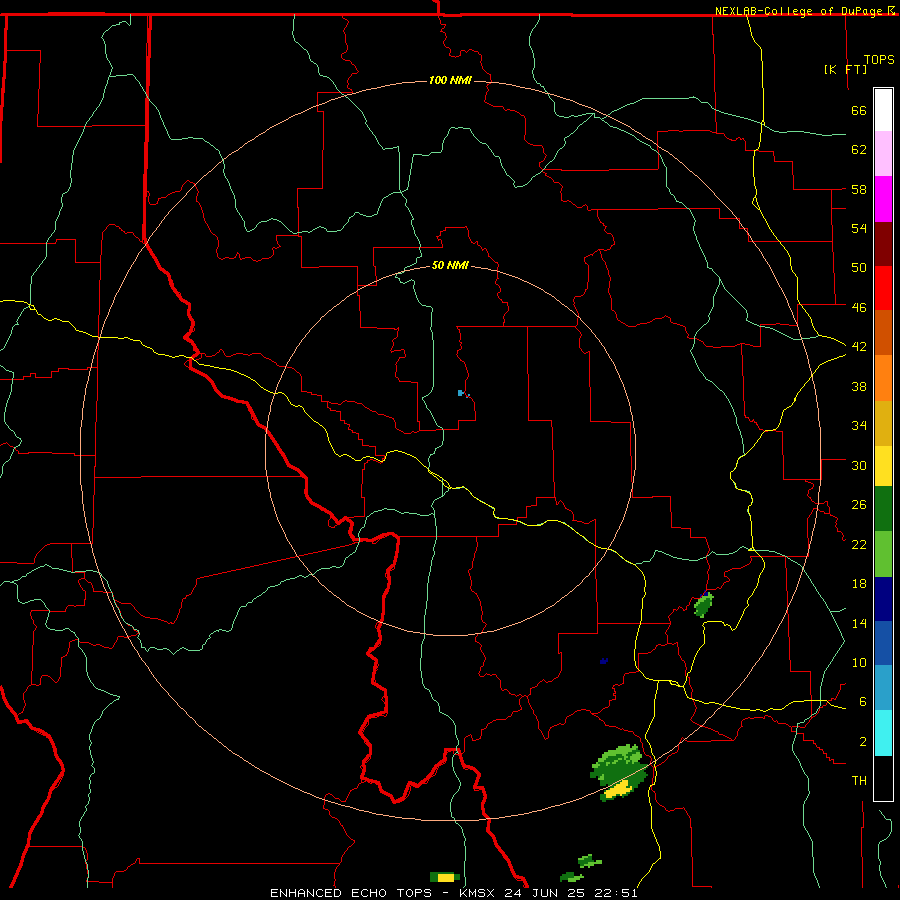The image size is (900, 900).
Task: Click the small navy echo southeast of the center
Action: click(603, 661)
